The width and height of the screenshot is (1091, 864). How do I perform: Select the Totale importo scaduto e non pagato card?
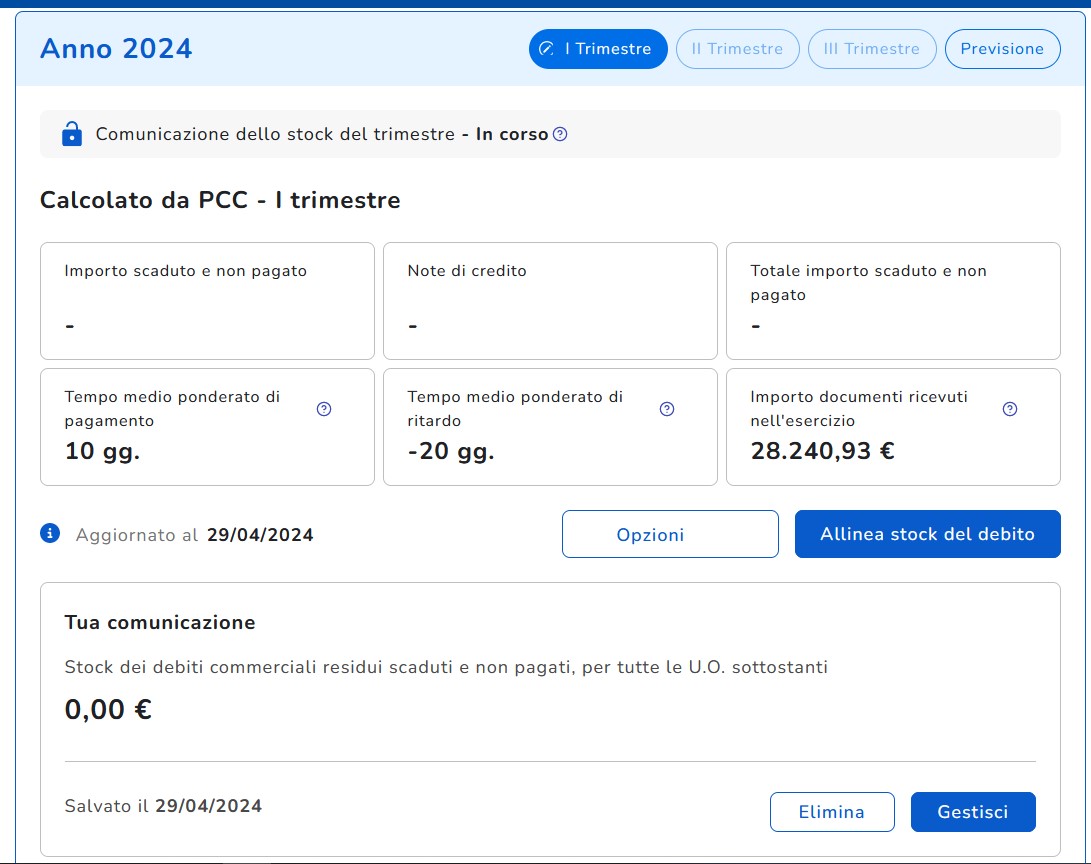[893, 300]
